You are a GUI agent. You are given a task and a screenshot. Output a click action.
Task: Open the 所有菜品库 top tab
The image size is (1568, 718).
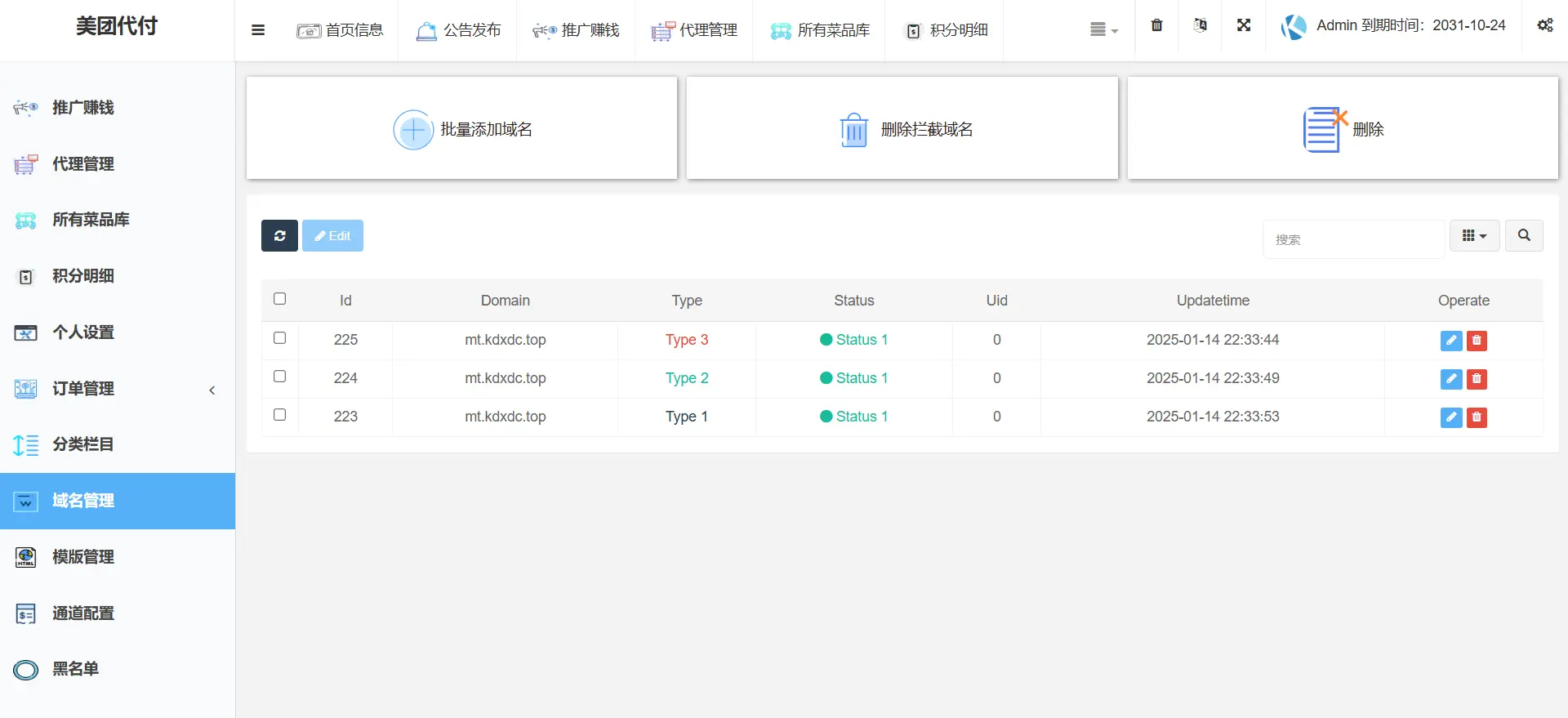[x=819, y=30]
